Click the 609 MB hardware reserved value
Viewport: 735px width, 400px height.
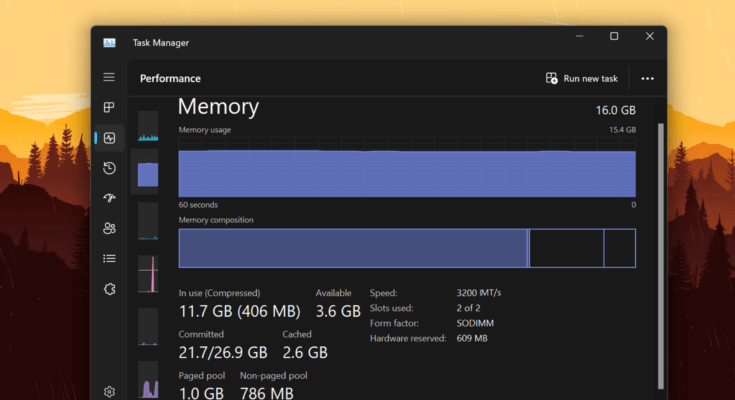(472, 338)
